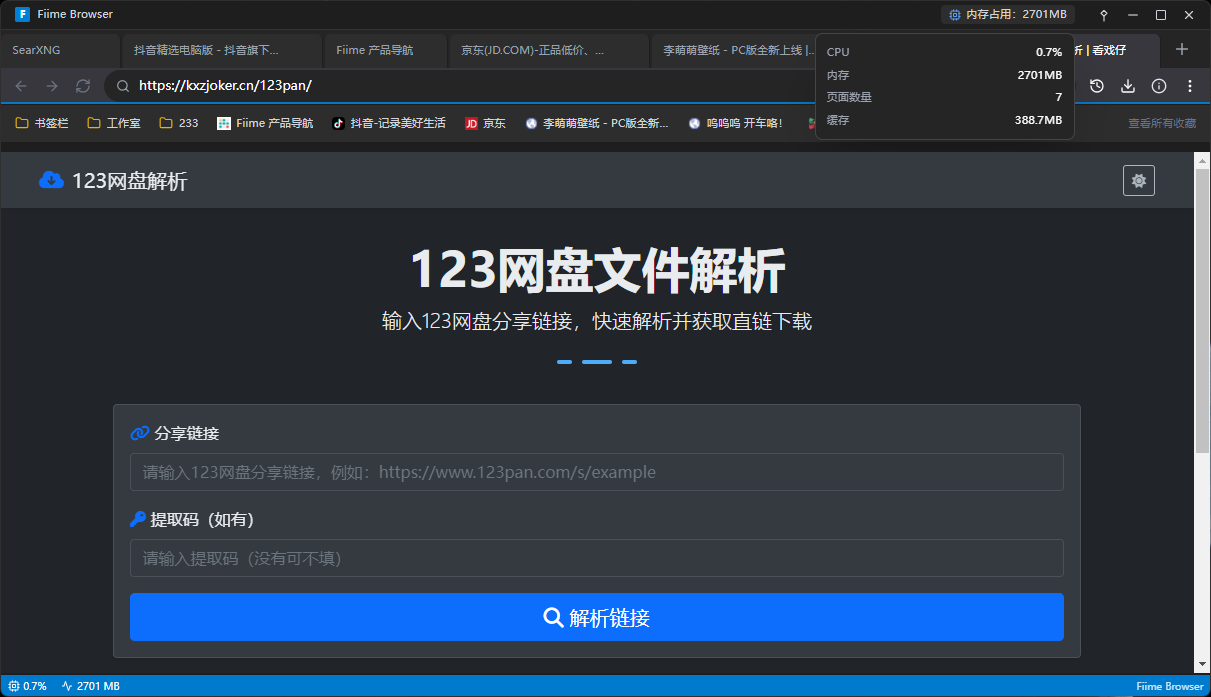Click the 解析链接 button
The width and height of the screenshot is (1211, 697).
click(x=596, y=617)
